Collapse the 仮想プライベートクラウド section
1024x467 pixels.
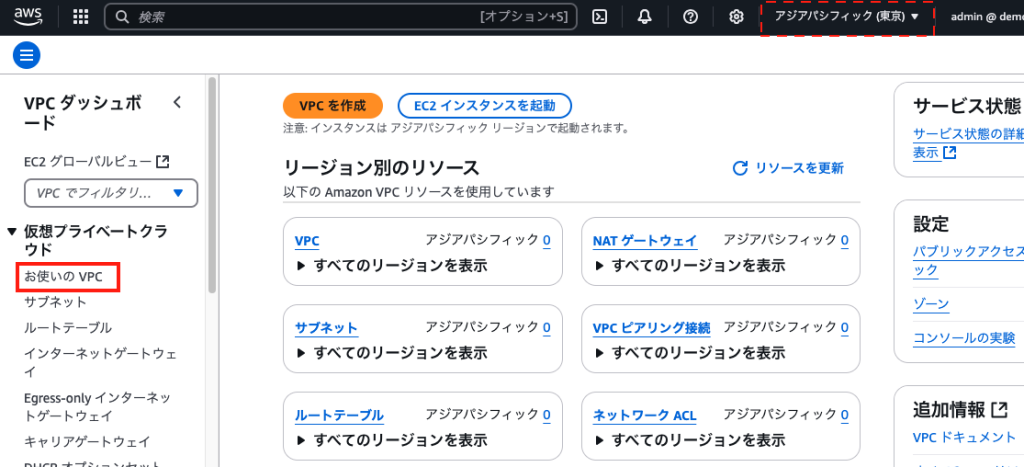pyautogui.click(x=11, y=231)
